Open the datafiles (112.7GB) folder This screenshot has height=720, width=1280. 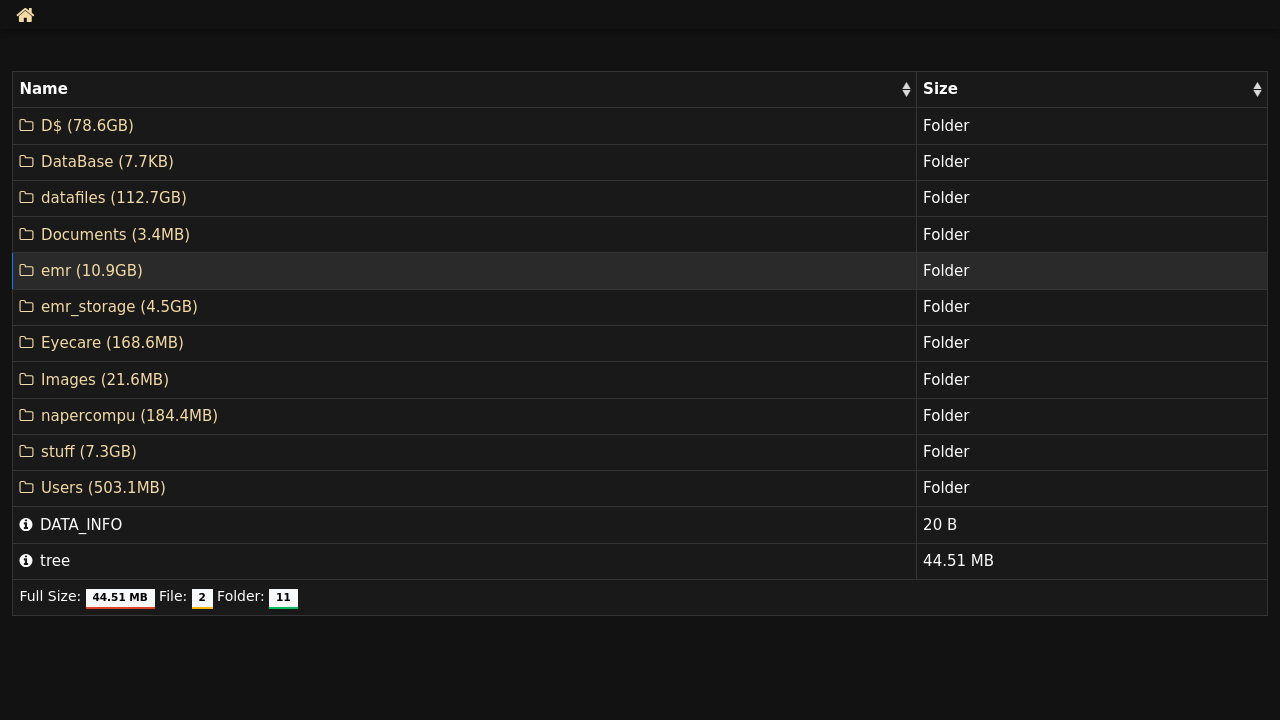(114, 198)
